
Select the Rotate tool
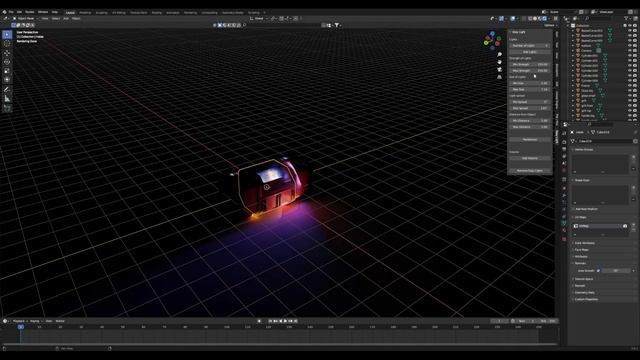[x=7, y=62]
